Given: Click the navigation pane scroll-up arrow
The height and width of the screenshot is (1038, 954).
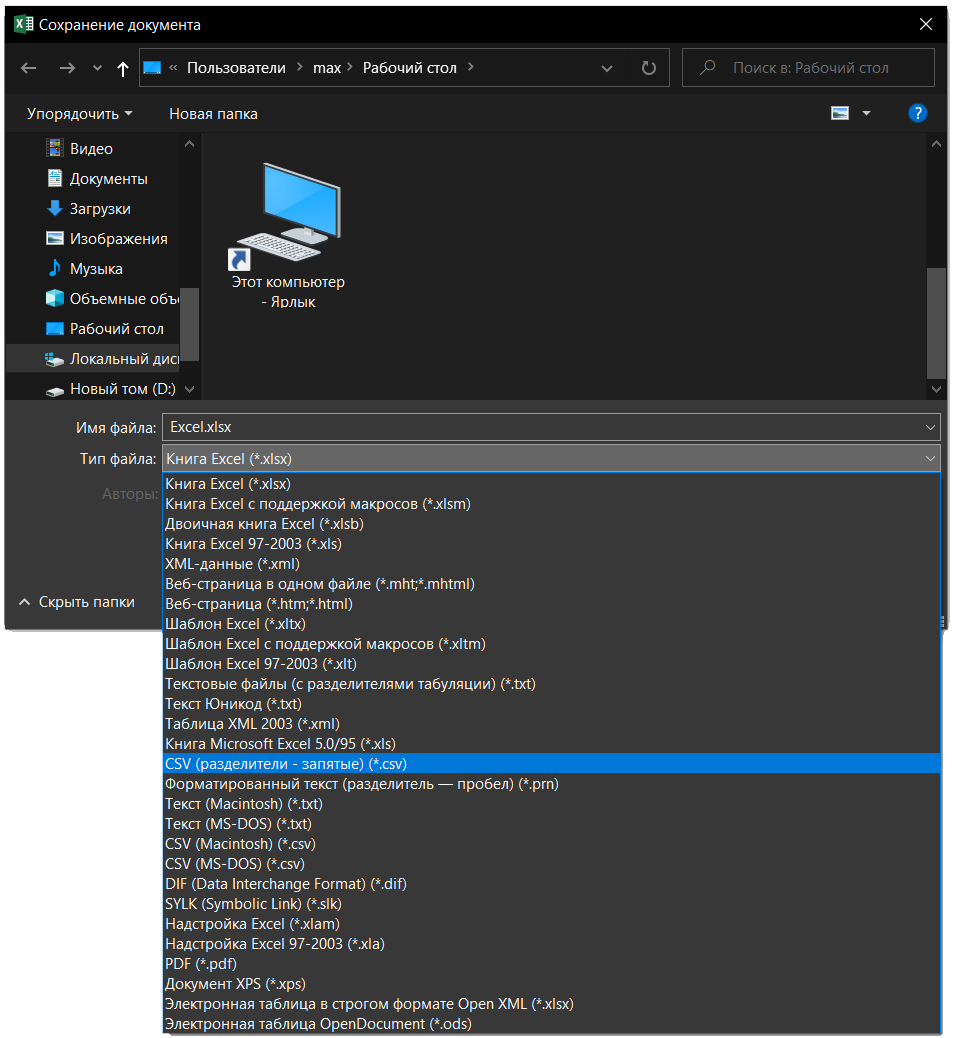Looking at the screenshot, I should pos(189,144).
